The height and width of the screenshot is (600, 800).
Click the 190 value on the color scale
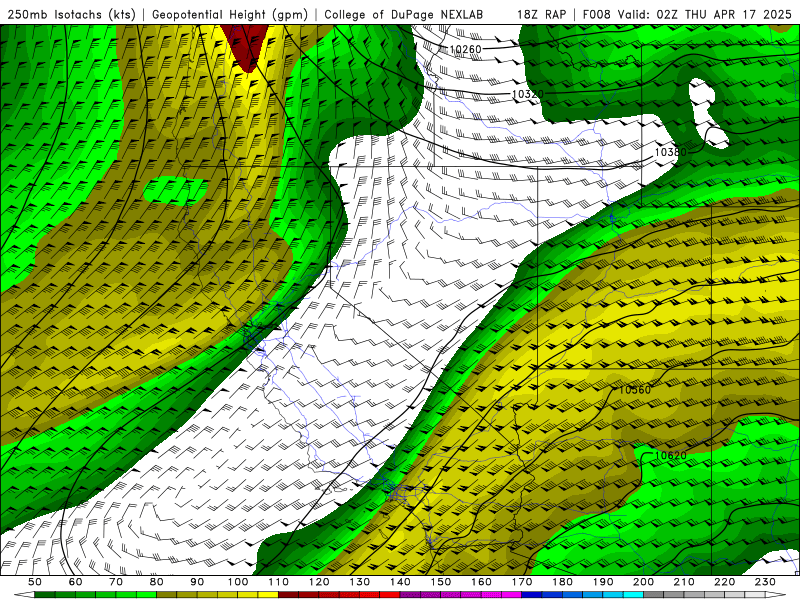(603, 582)
